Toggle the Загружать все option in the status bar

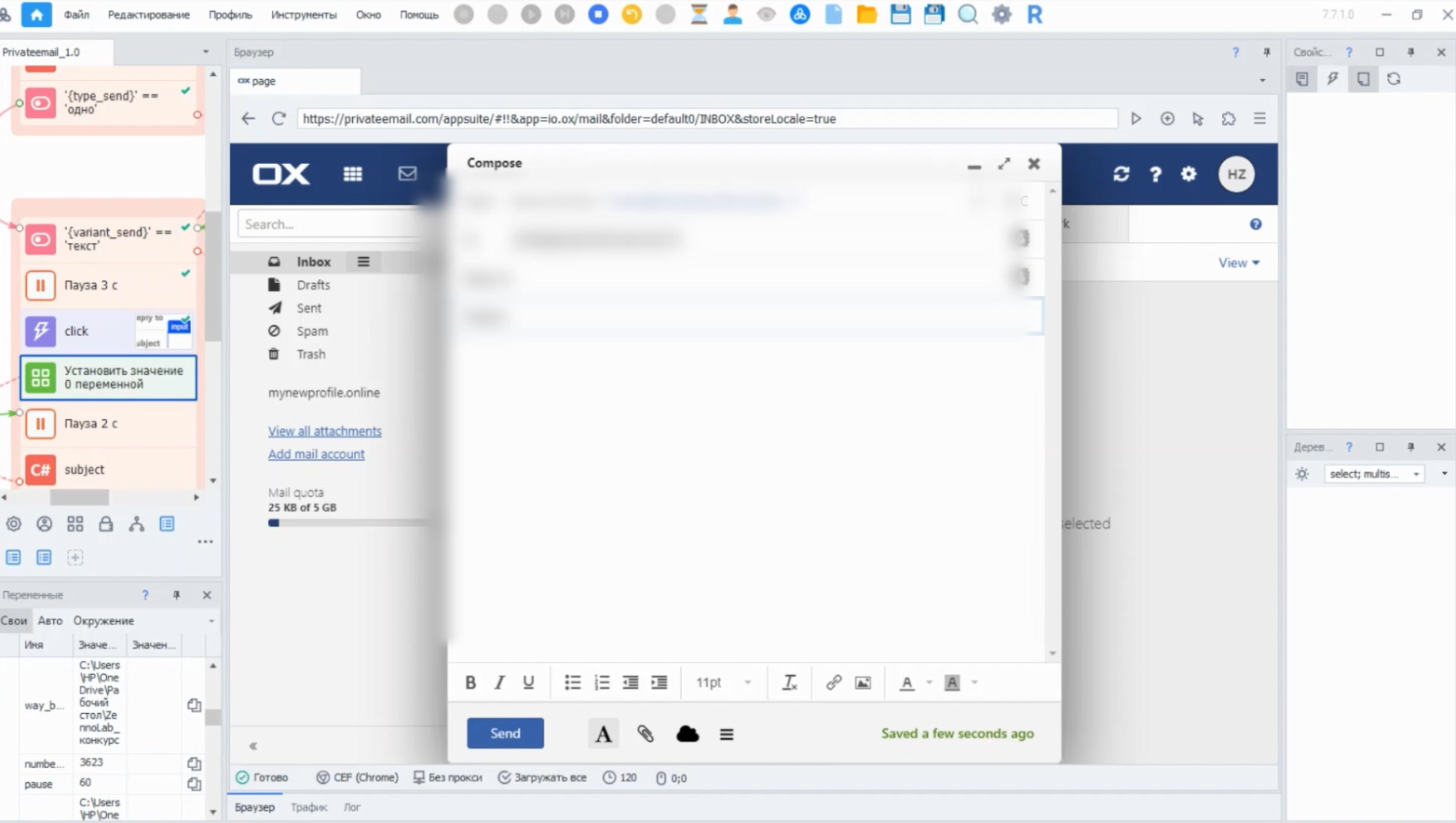point(542,777)
